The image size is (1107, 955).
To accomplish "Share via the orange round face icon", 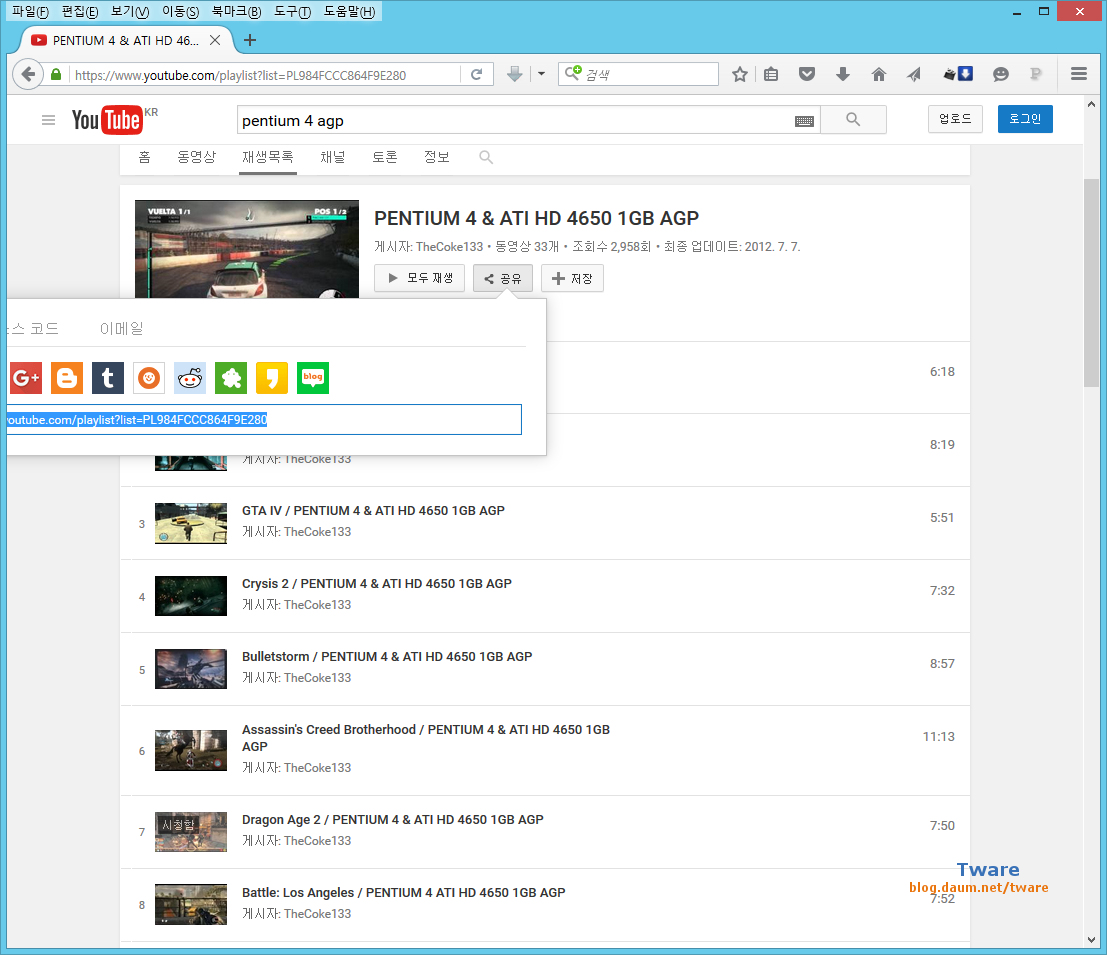I will [x=149, y=378].
